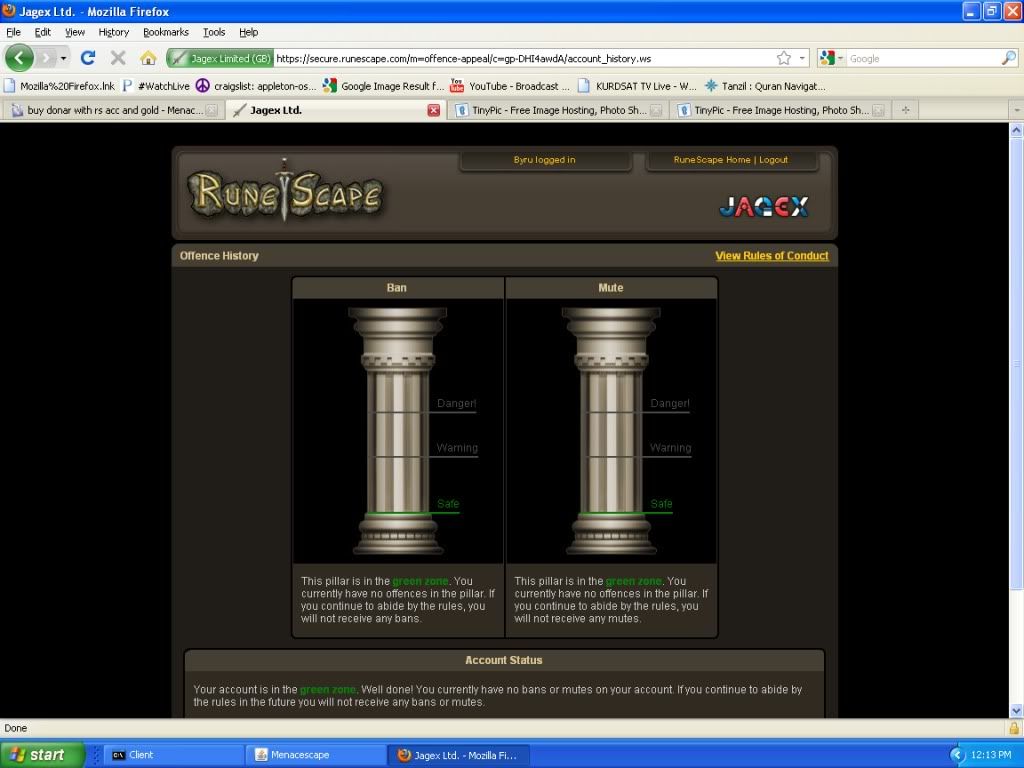Bookmark this page with the star icon
The height and width of the screenshot is (768, 1024).
tap(784, 58)
